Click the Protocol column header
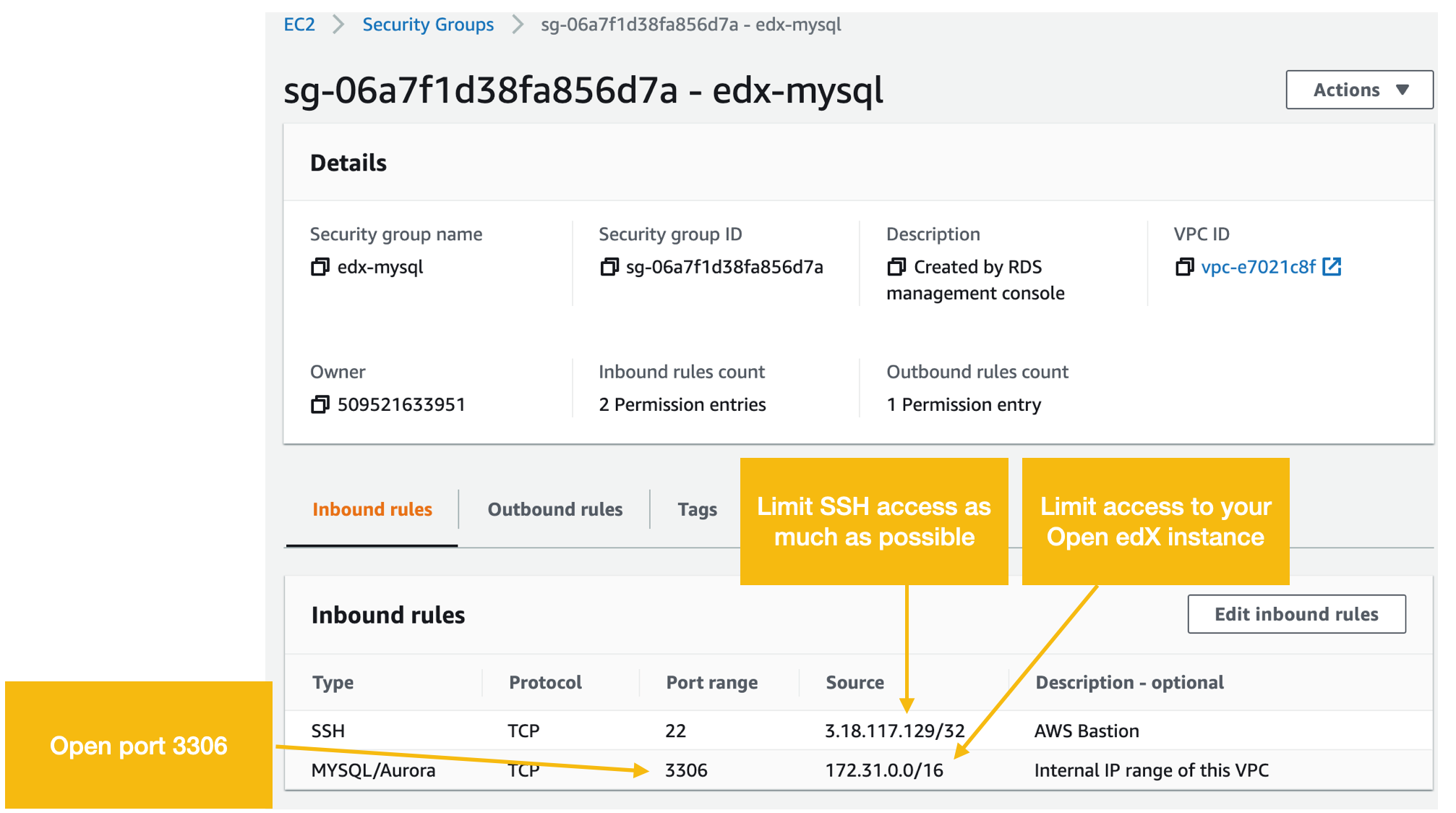The height and width of the screenshot is (813, 1456). coord(544,682)
